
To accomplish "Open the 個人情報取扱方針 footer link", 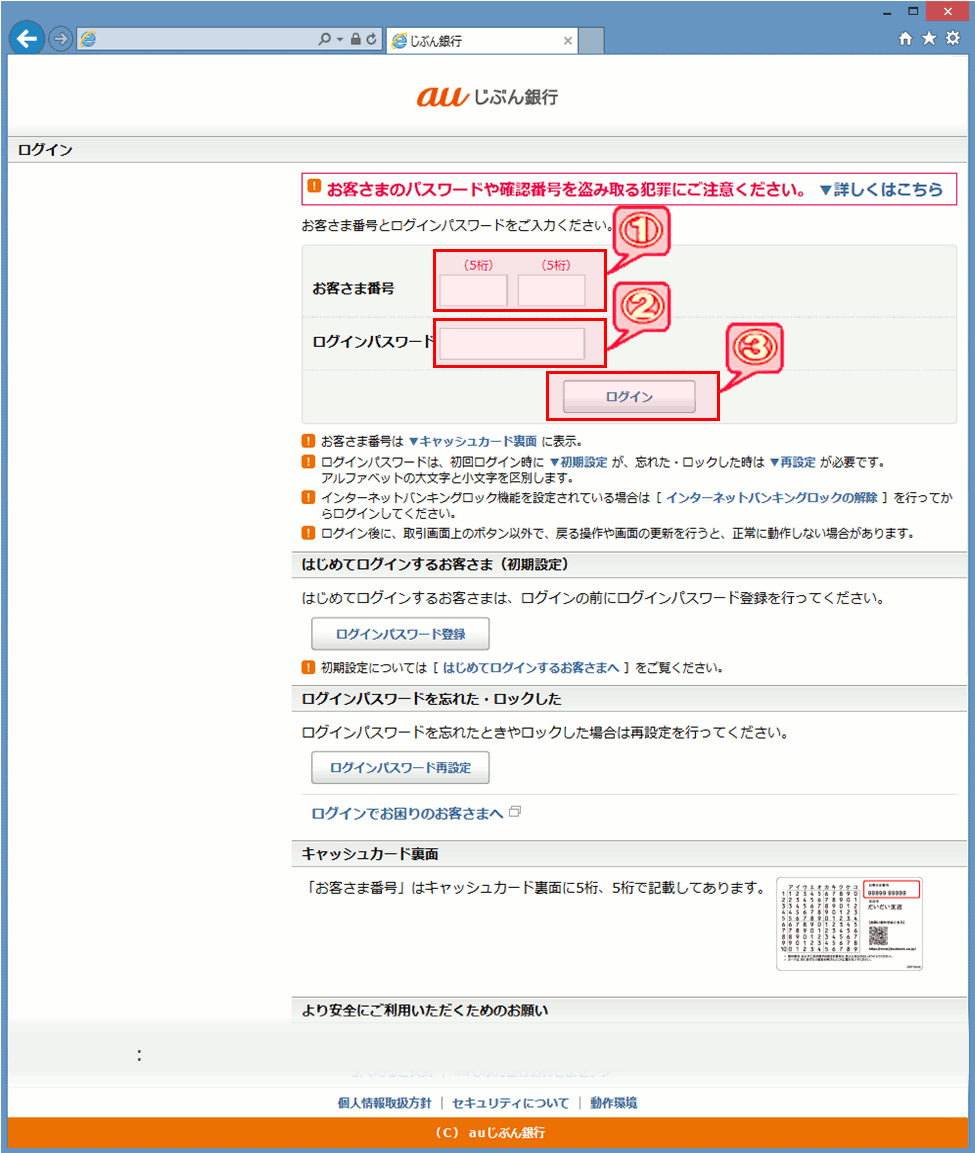I will pos(385,1103).
